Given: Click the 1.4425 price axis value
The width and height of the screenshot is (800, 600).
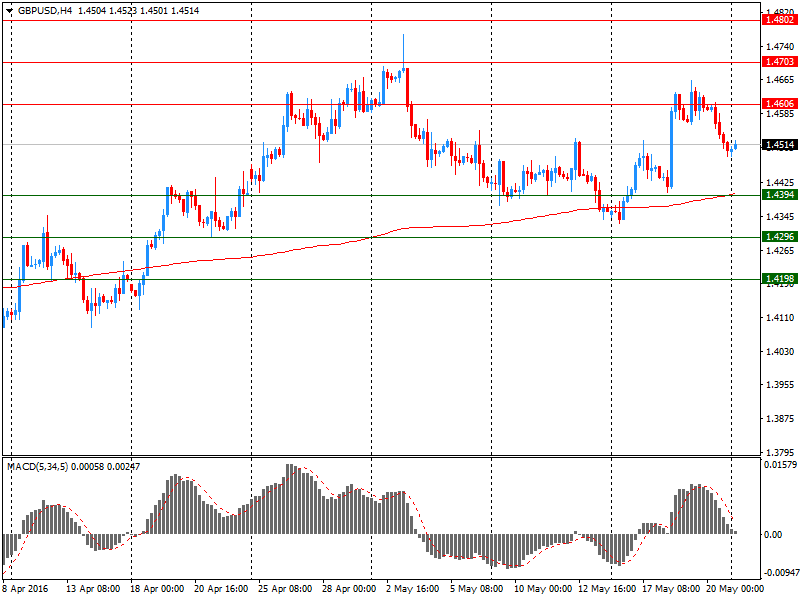Looking at the screenshot, I should tap(780, 182).
